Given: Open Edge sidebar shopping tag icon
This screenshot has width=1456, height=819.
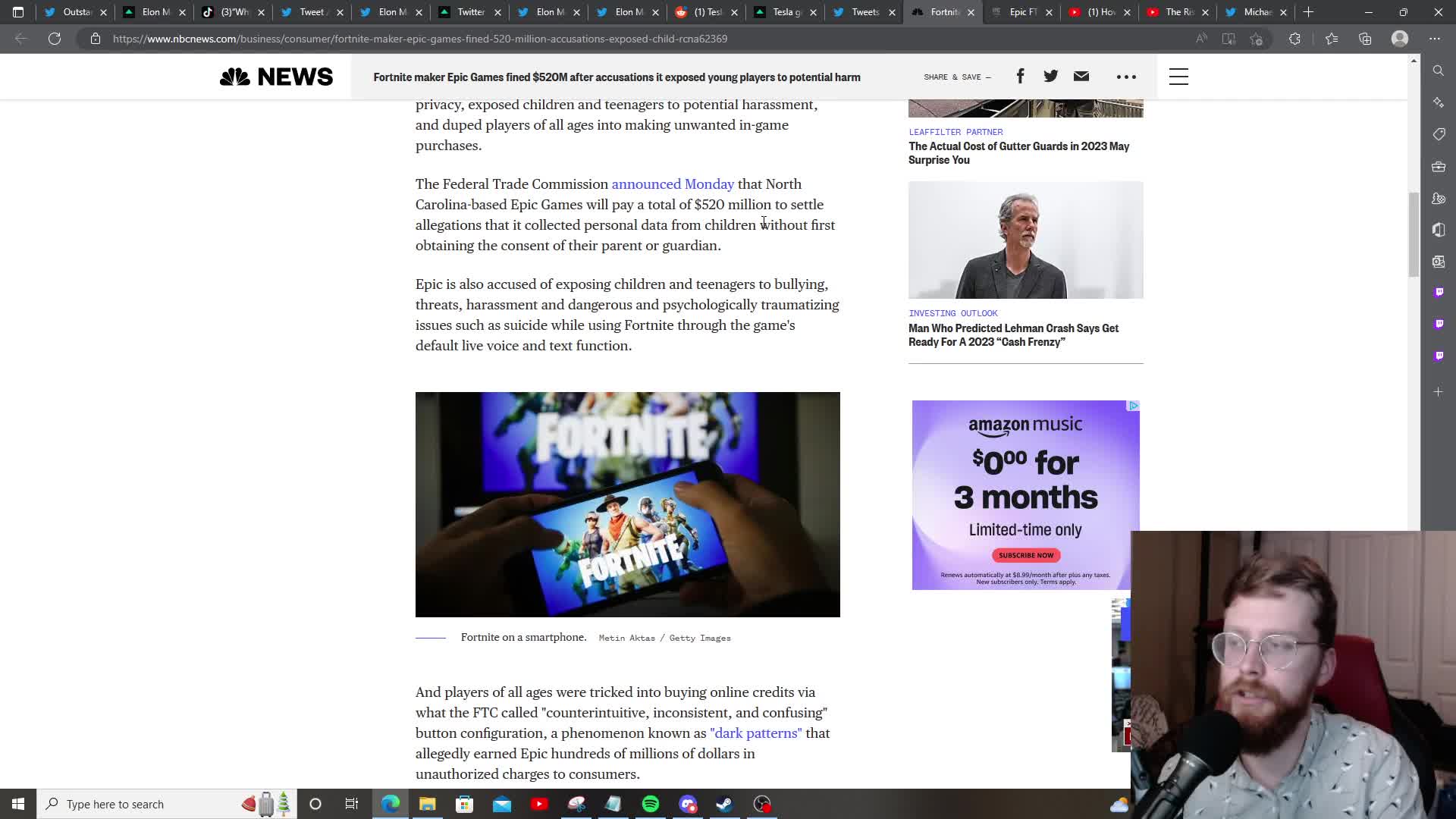Looking at the screenshot, I should click(1439, 134).
